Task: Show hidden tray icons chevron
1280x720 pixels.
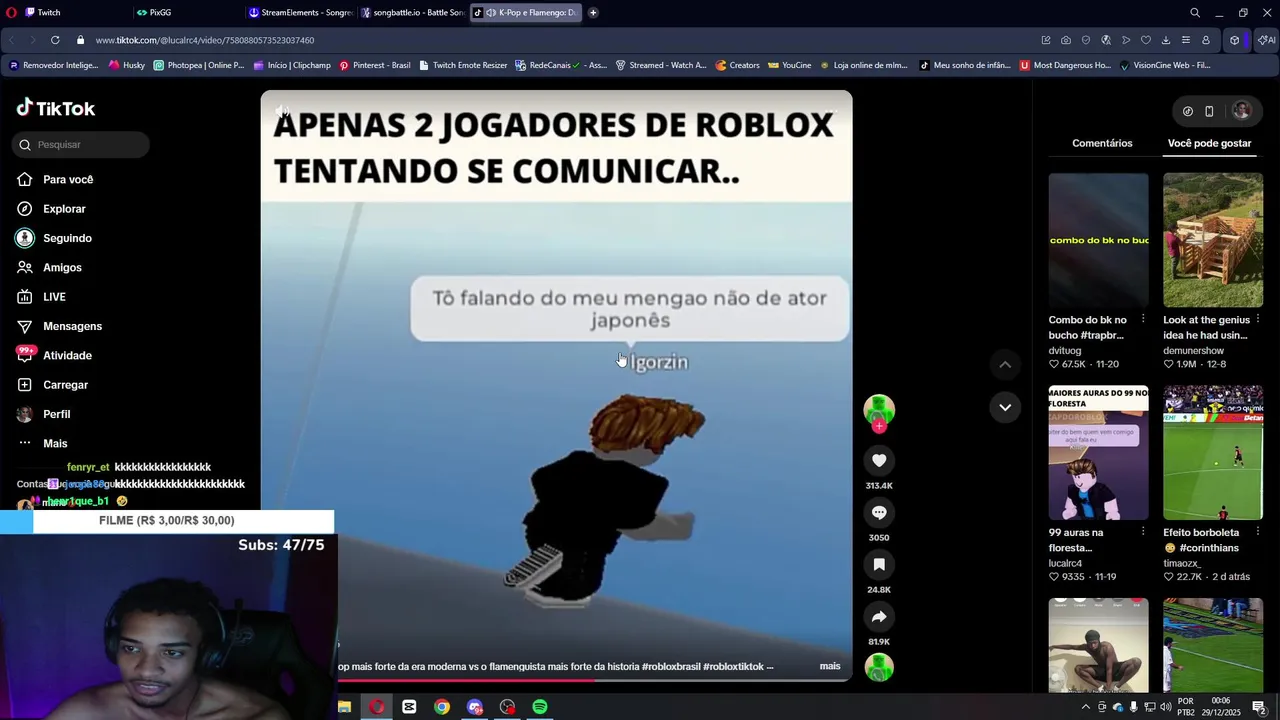Action: [1086, 707]
